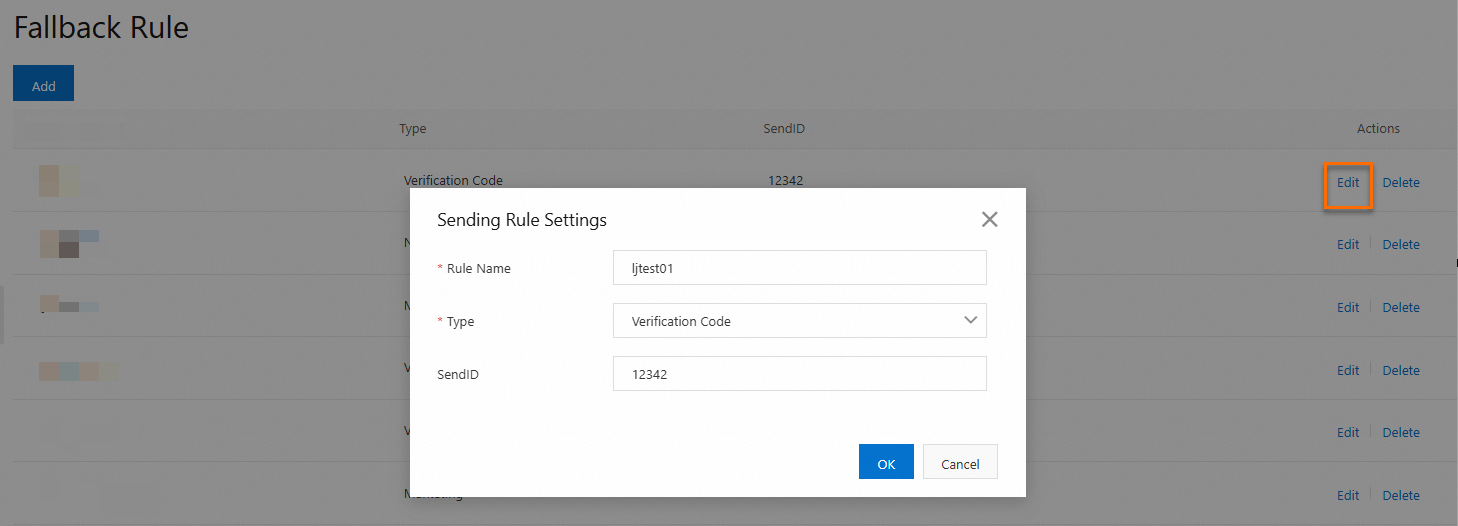Delete the fourth fallback rule
This screenshot has width=1458, height=526.
[1401, 371]
